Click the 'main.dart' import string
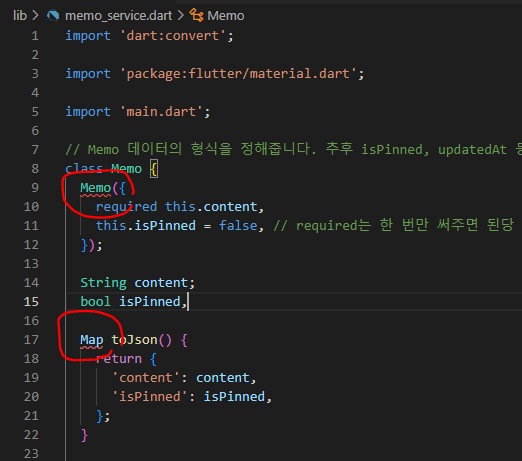 pyautogui.click(x=162, y=112)
